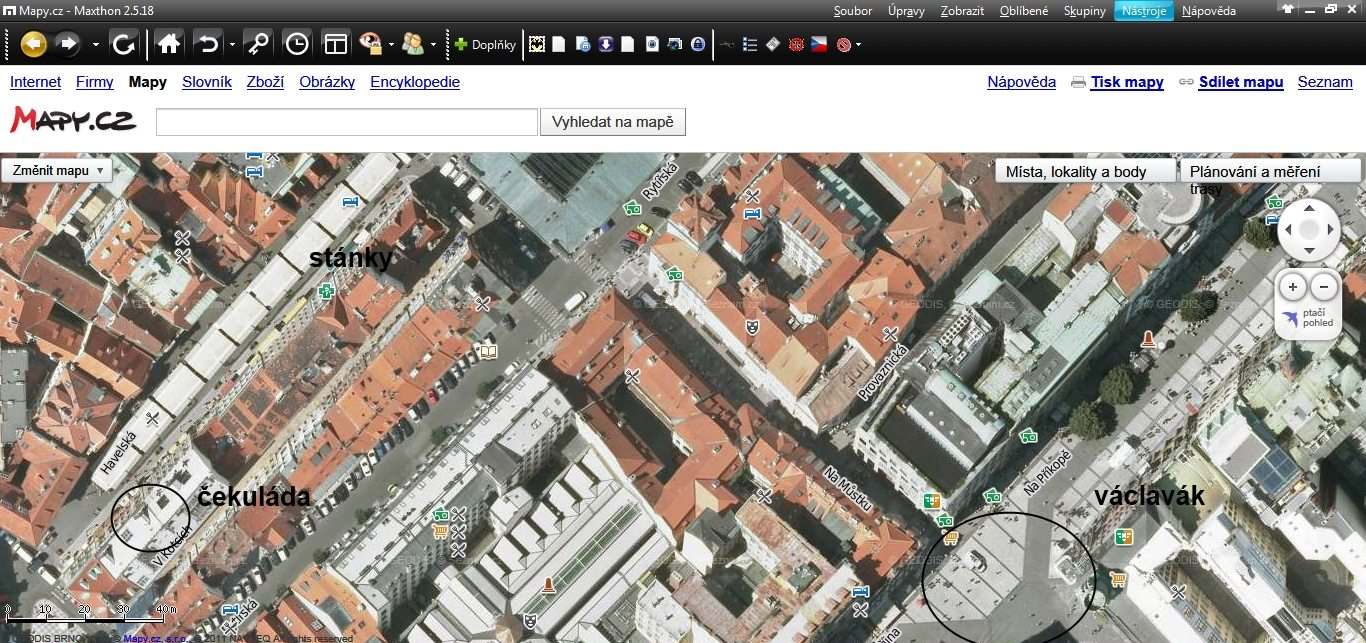The image size is (1366, 643).
Task: Open the Slovník link
Action: 207,82
